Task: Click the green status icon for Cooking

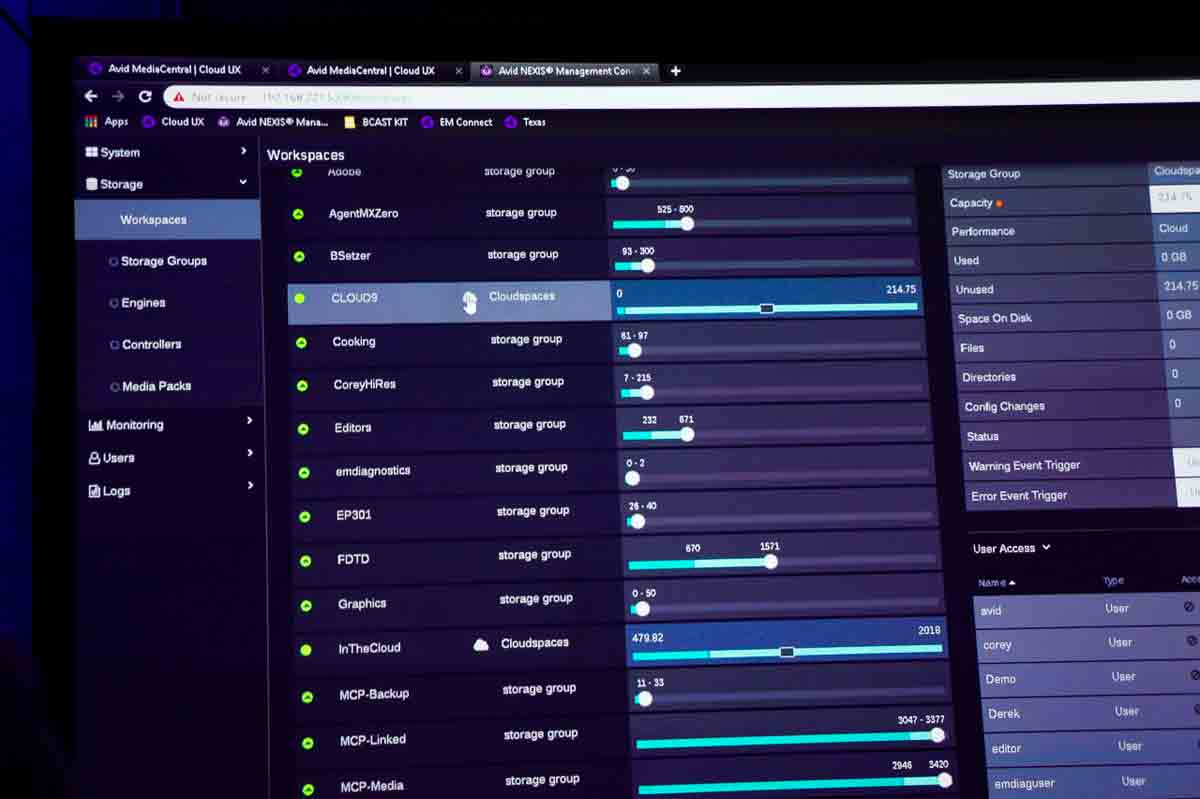Action: click(x=301, y=342)
